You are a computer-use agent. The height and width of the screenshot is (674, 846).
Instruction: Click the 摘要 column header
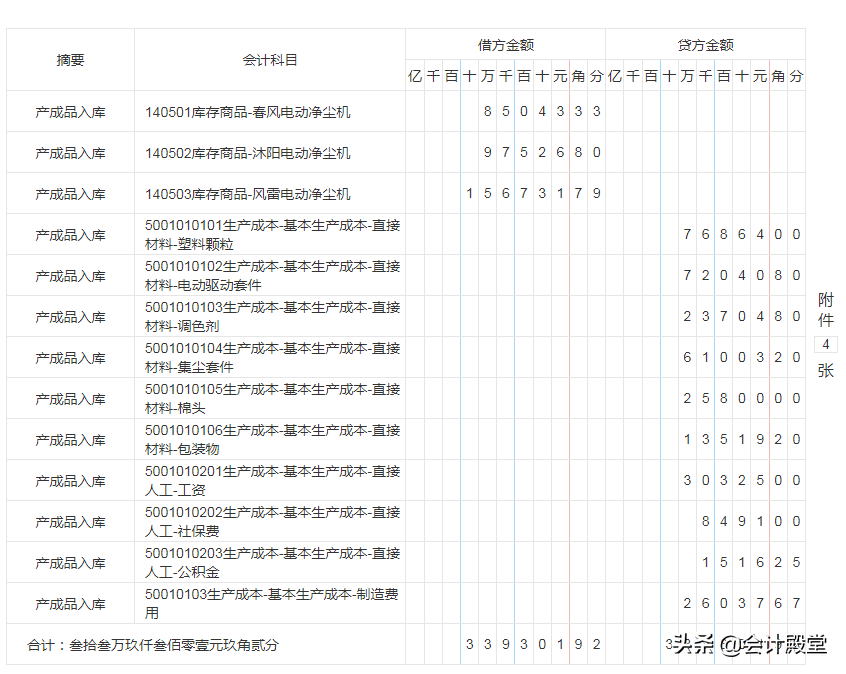(70, 59)
